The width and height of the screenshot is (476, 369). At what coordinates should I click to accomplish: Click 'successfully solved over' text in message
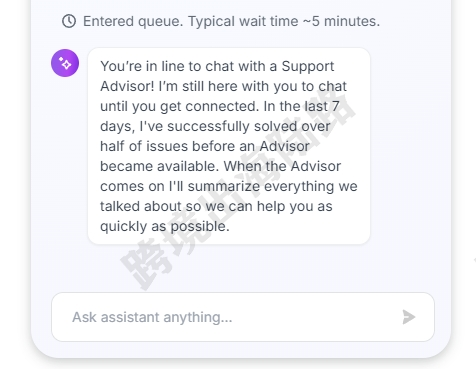pos(249,126)
